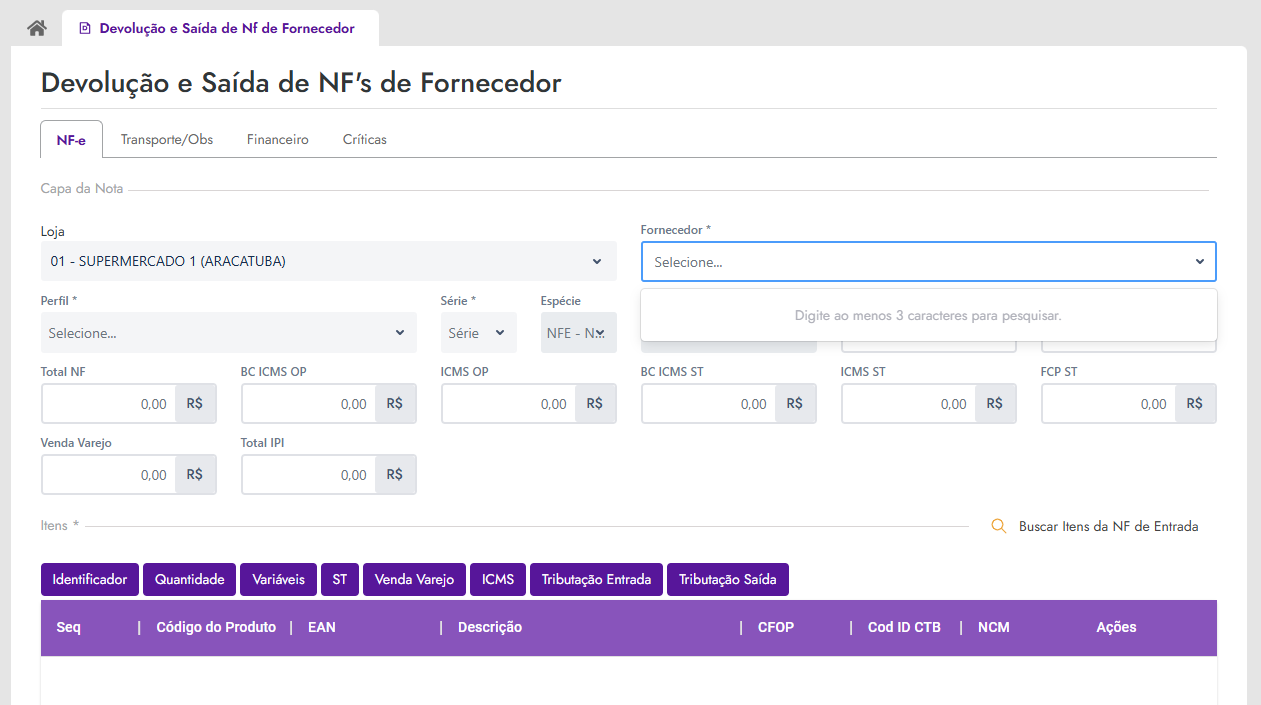The image size is (1261, 705).
Task: Click the Tributação Entrada button
Action: click(596, 579)
